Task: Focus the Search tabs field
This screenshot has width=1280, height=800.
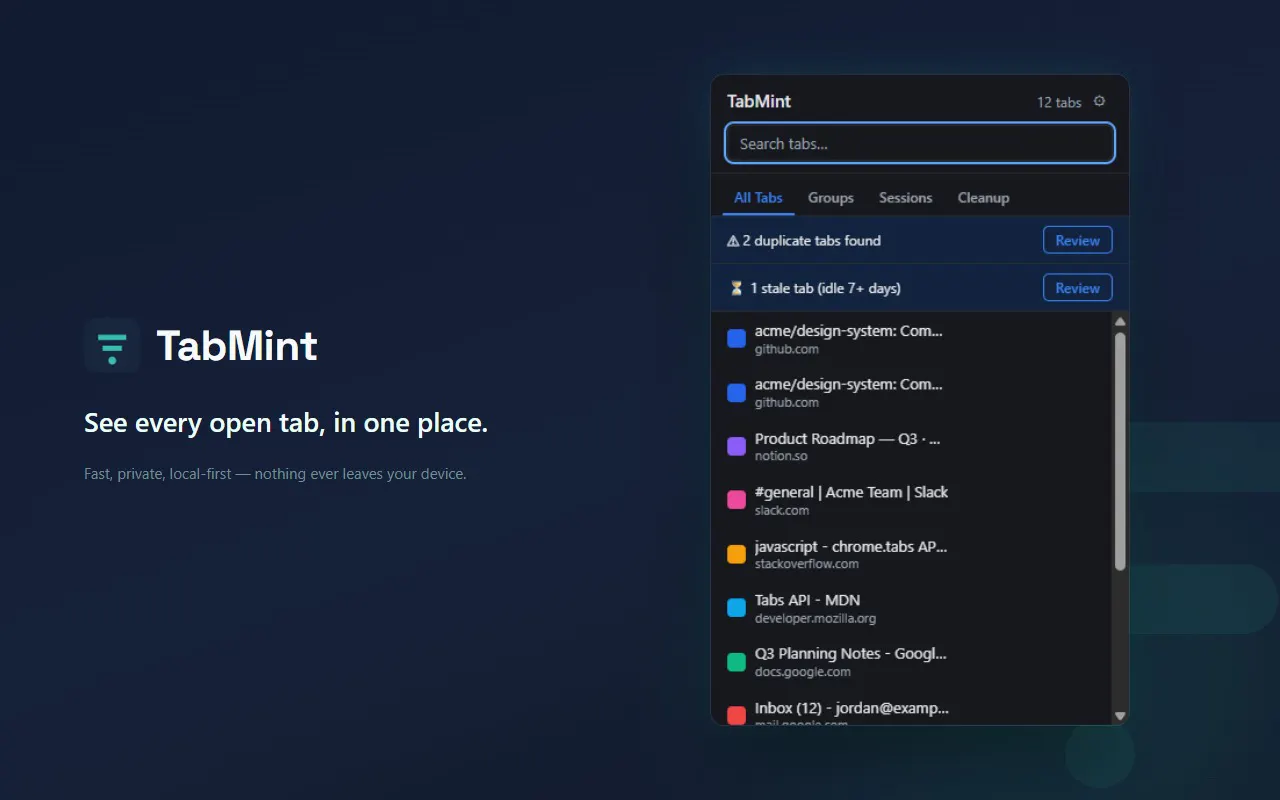Action: (x=920, y=143)
